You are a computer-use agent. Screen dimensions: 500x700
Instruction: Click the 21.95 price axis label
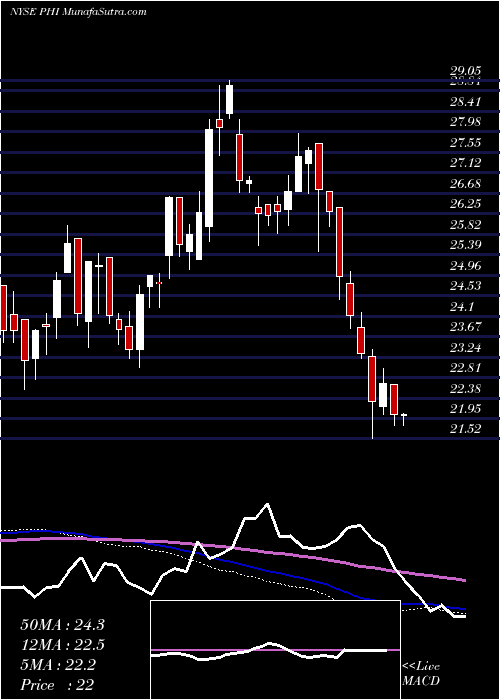pos(465,409)
